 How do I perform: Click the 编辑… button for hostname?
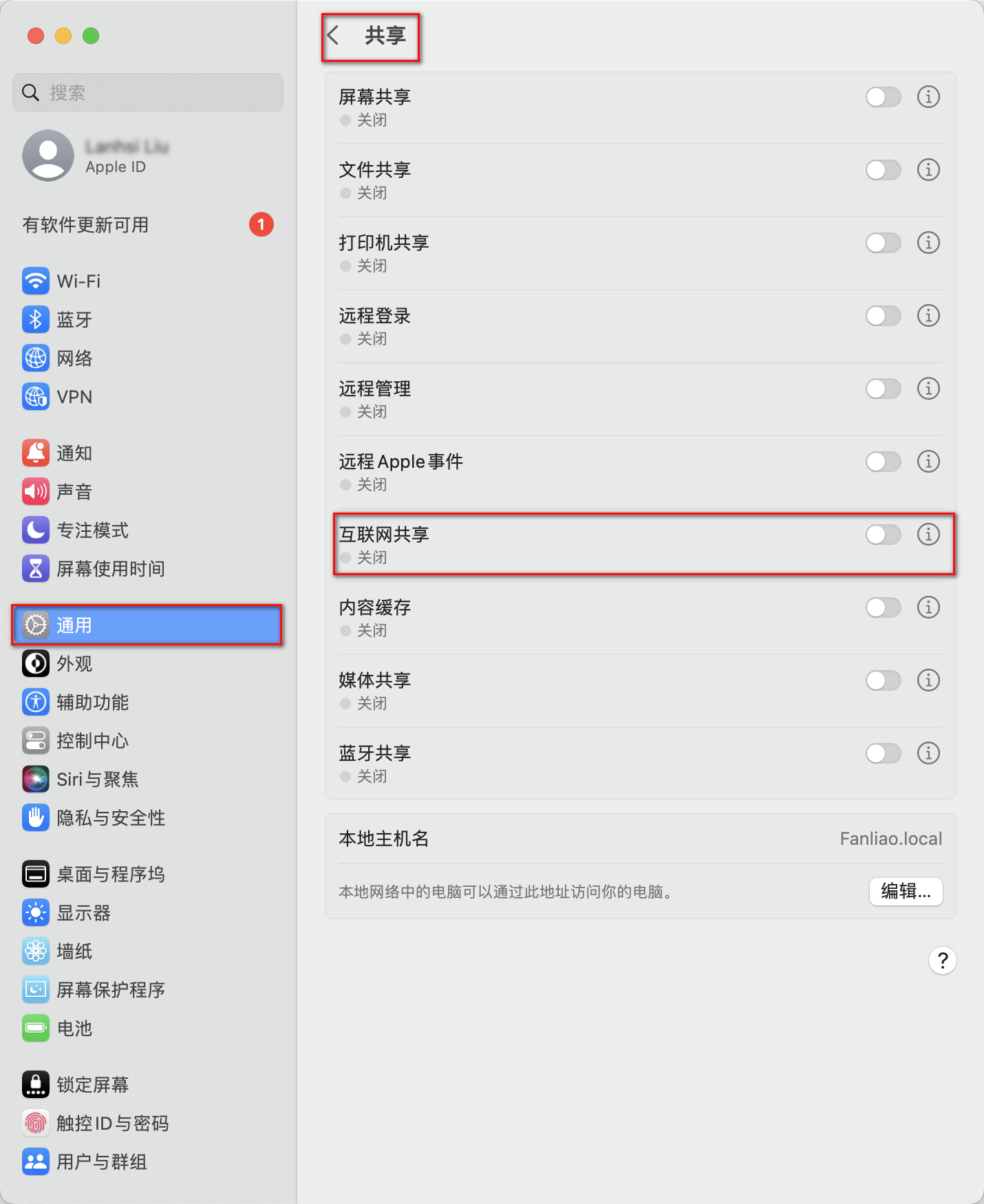click(x=906, y=892)
